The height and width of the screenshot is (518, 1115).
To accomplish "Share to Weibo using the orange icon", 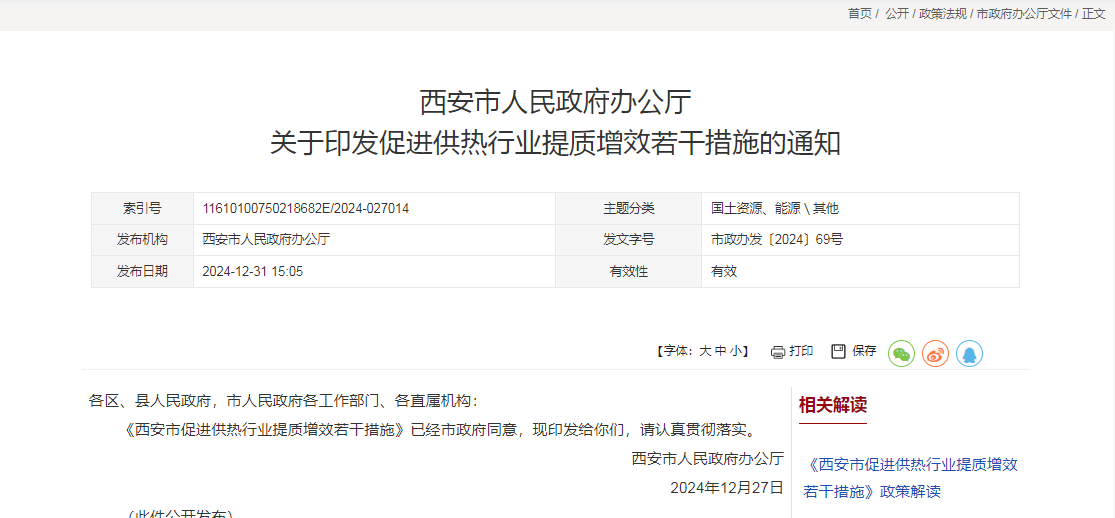I will (935, 353).
